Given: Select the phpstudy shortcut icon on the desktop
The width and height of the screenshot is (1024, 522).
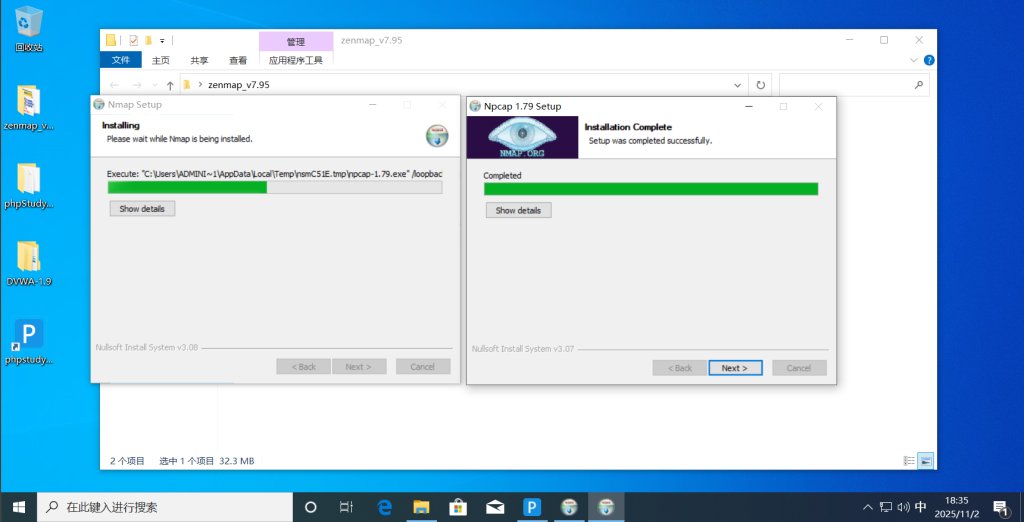Looking at the screenshot, I should pos(29,340).
